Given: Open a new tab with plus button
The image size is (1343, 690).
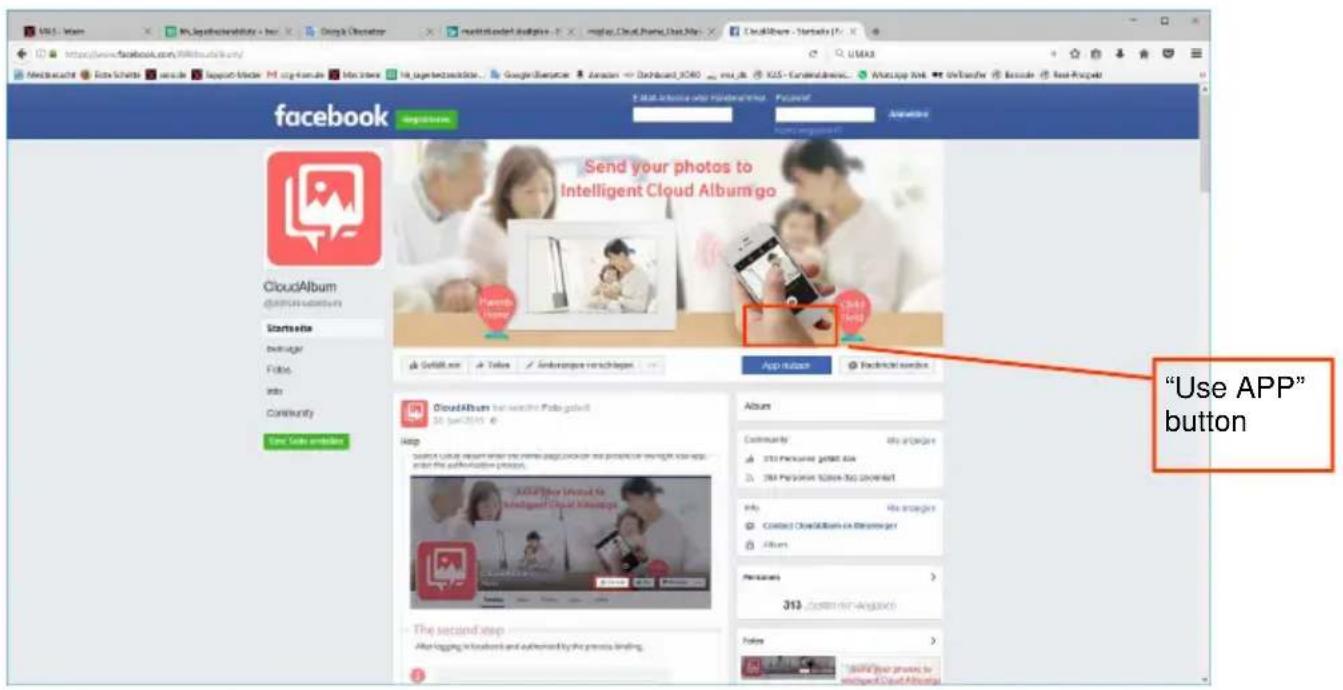Looking at the screenshot, I should pyautogui.click(x=876, y=31).
